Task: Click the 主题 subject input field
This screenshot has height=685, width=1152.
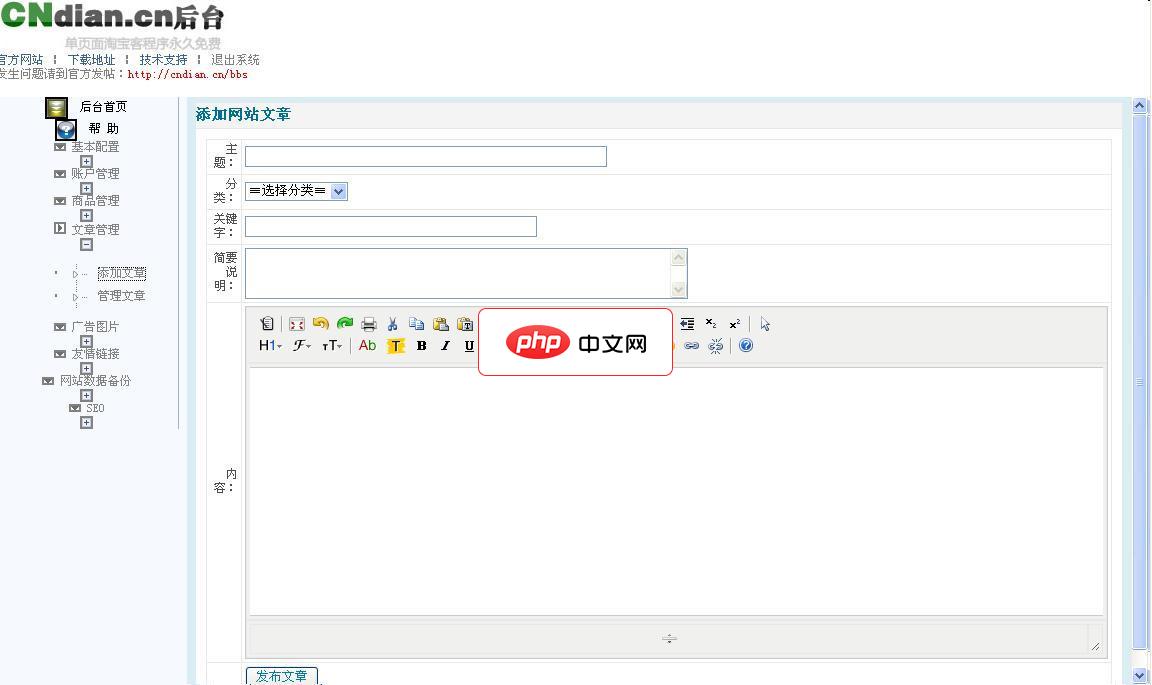Action: click(x=425, y=156)
